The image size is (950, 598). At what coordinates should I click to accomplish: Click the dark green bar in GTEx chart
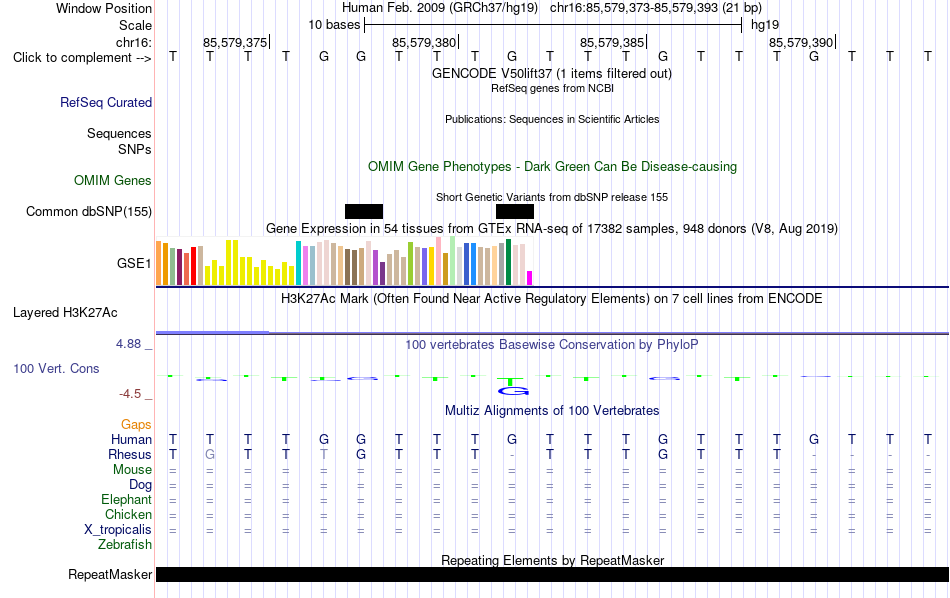(x=508, y=262)
